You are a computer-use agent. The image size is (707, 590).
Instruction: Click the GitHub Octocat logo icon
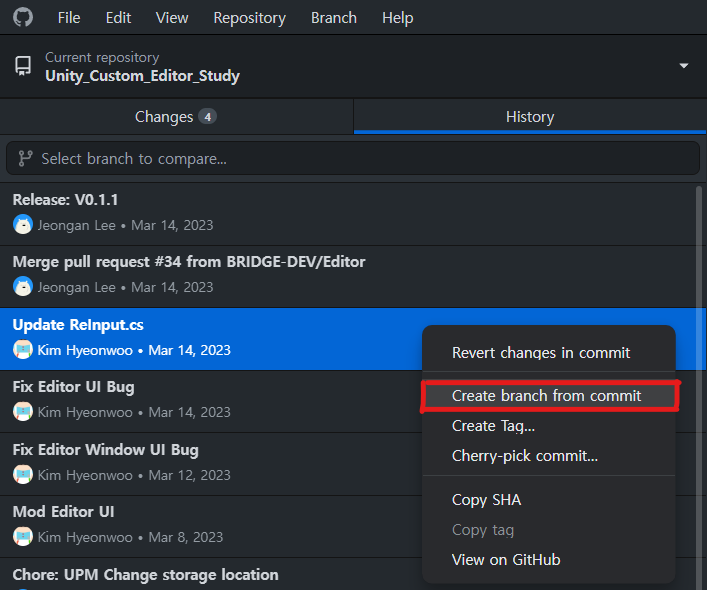(23, 18)
